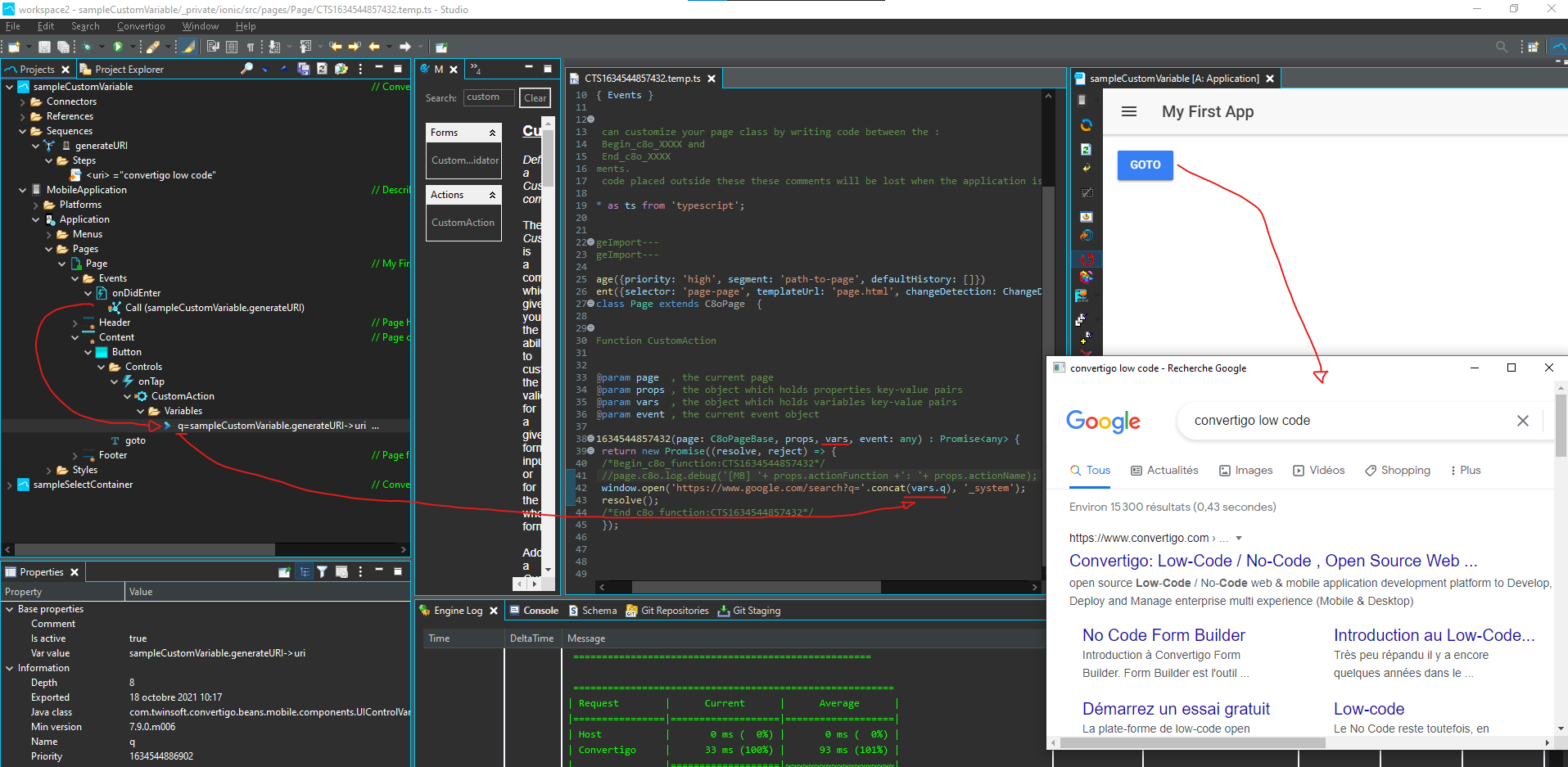
Task: Click the green Run button in toolbar
Action: pyautogui.click(x=118, y=47)
